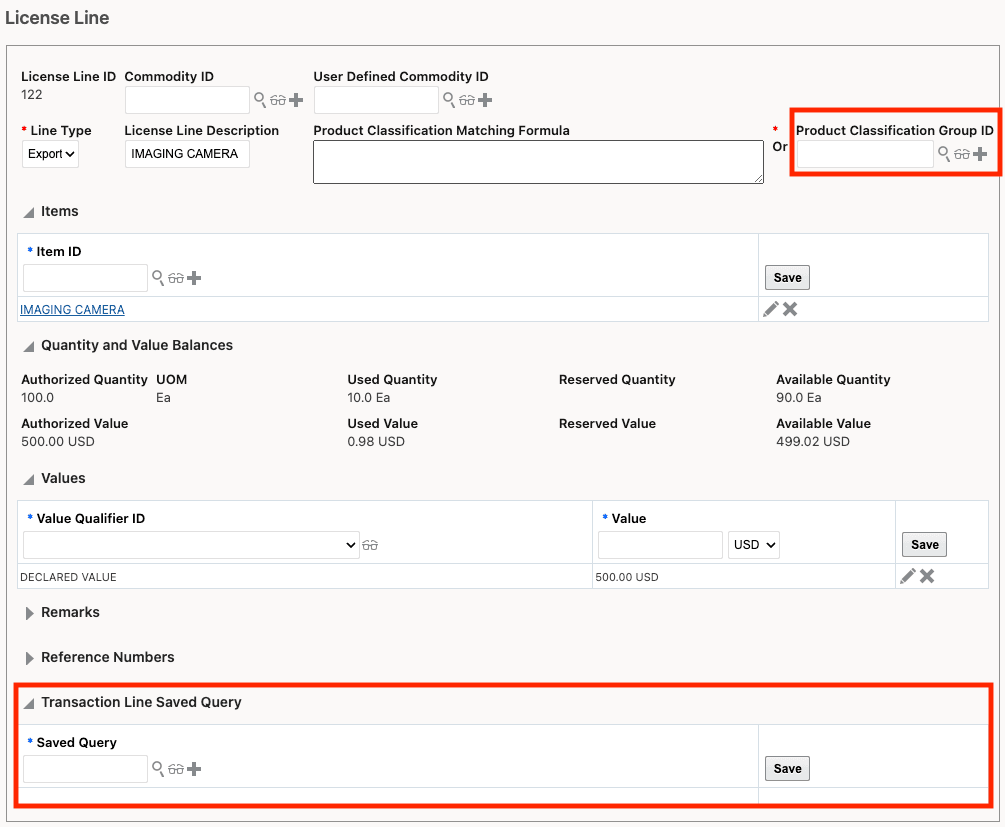The width and height of the screenshot is (1005, 827).
Task: Edit DECLARED VALUE row pencil icon
Action: [908, 576]
